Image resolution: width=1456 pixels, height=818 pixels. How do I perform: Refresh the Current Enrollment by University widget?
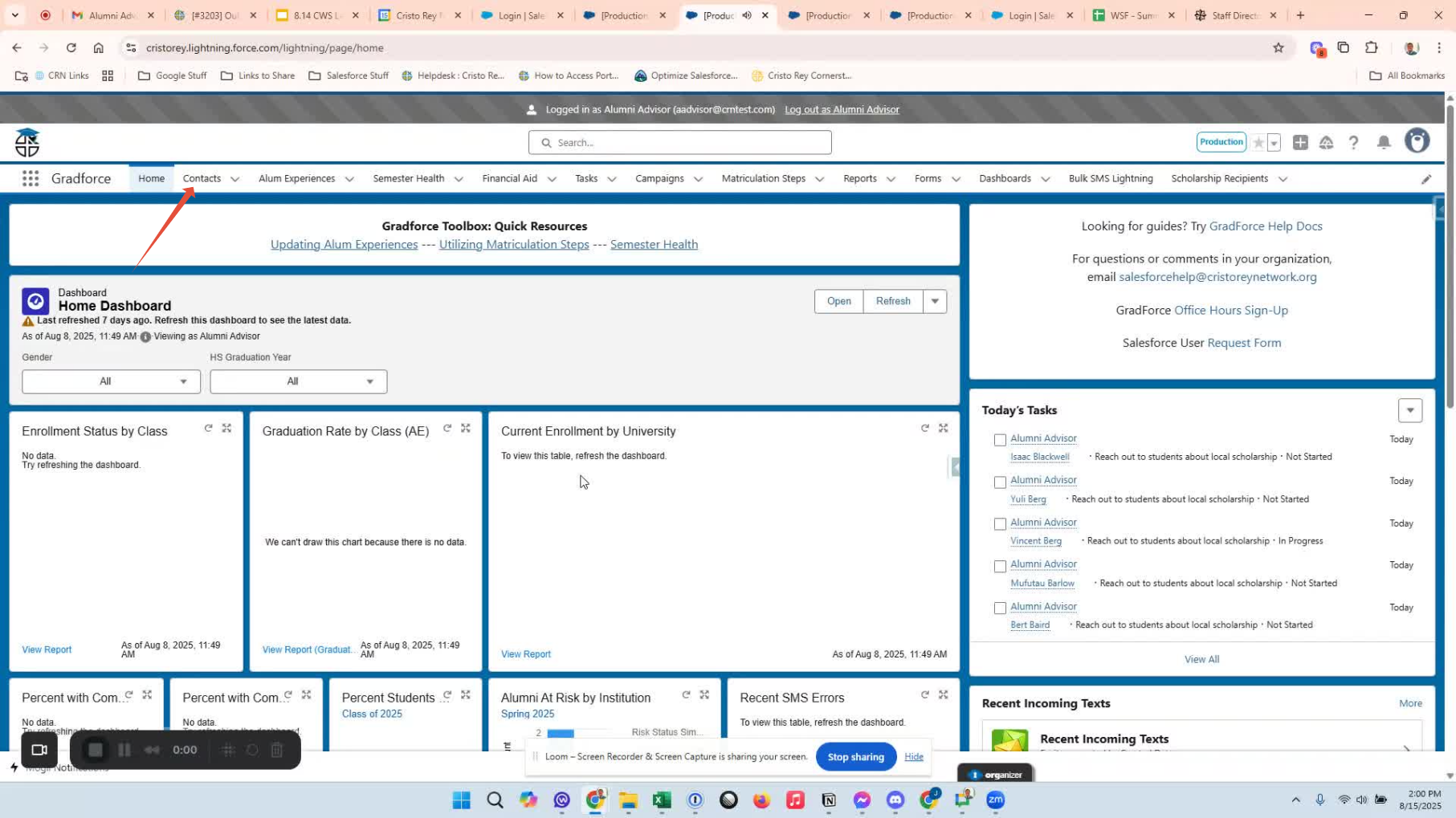click(925, 429)
